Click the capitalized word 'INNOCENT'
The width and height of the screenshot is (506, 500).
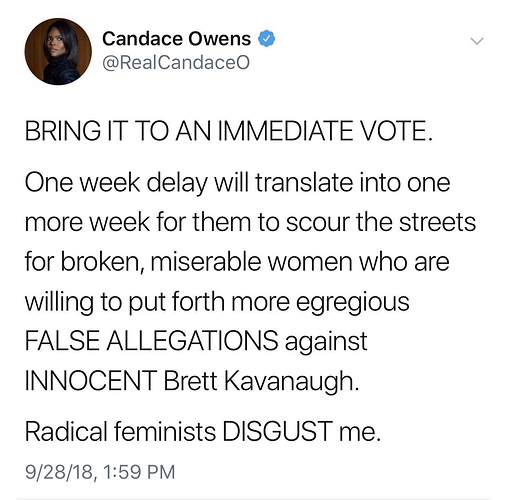pos(91,380)
